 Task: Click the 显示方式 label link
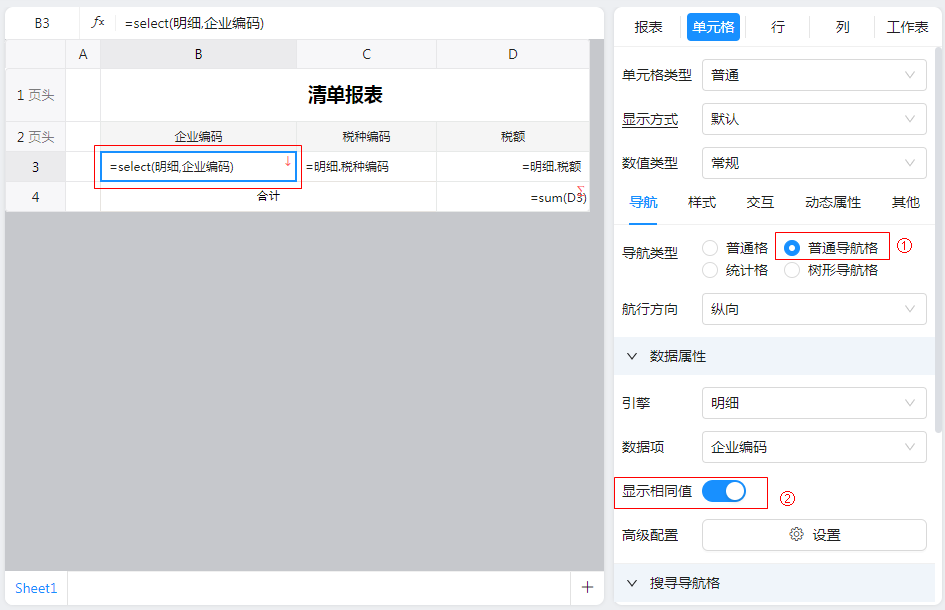pos(650,119)
